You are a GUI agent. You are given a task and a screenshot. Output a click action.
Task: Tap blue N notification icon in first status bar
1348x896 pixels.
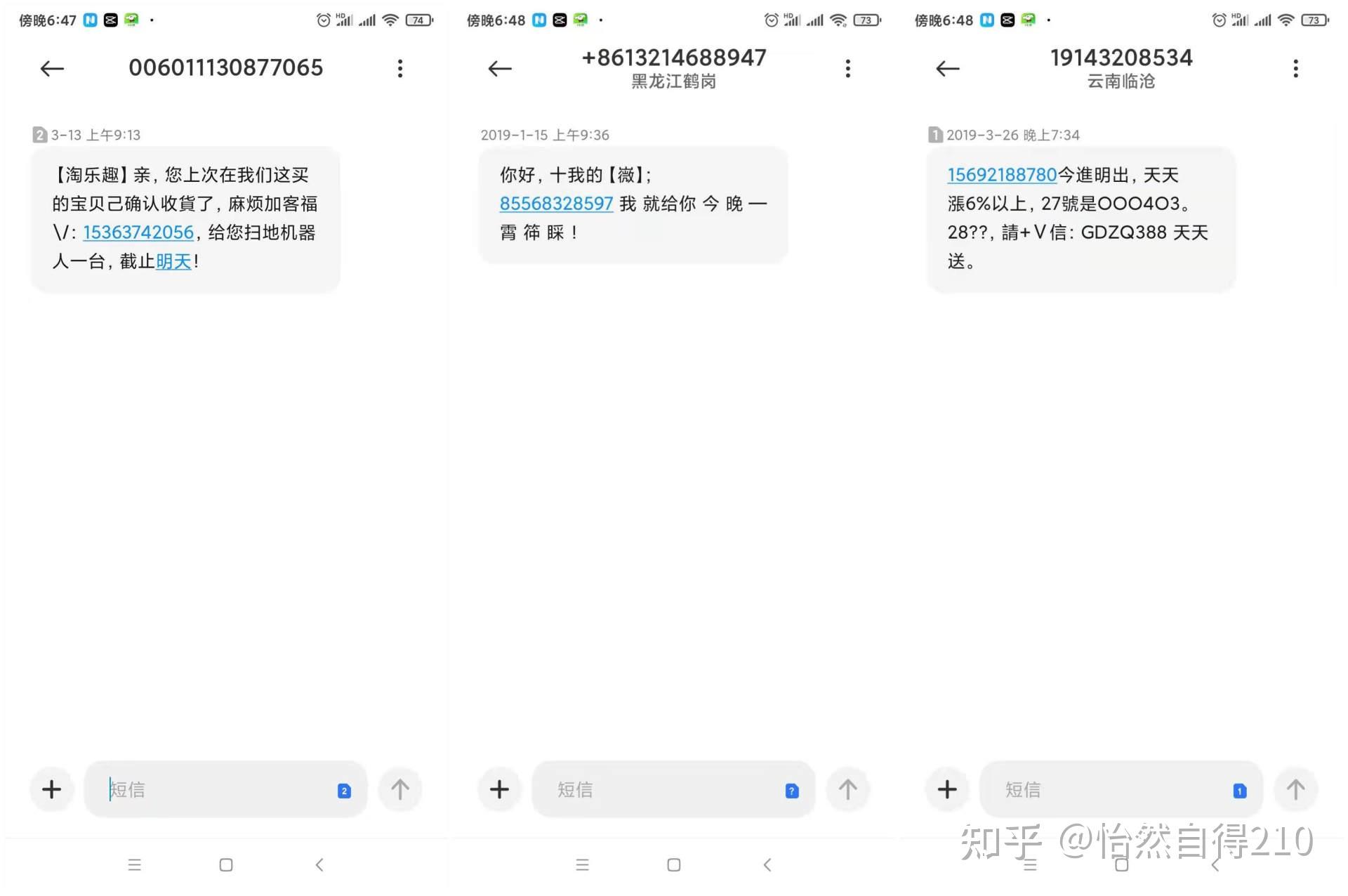[91, 20]
